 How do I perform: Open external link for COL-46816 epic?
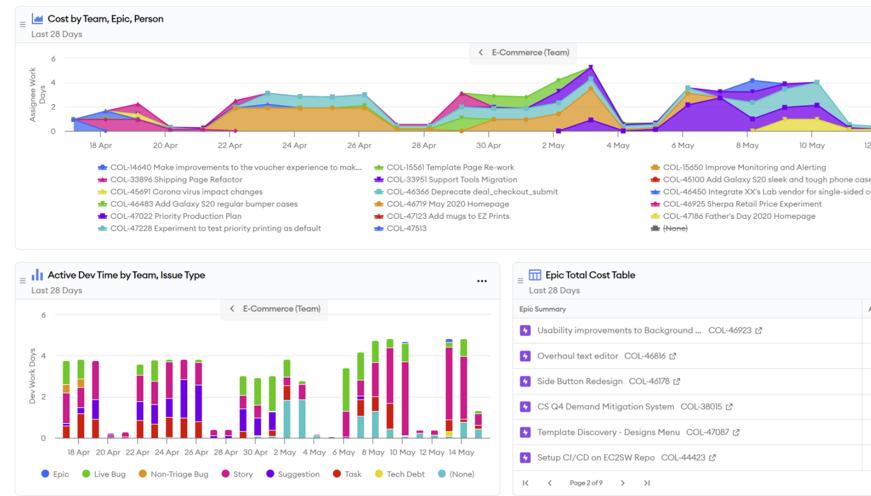(x=673, y=356)
